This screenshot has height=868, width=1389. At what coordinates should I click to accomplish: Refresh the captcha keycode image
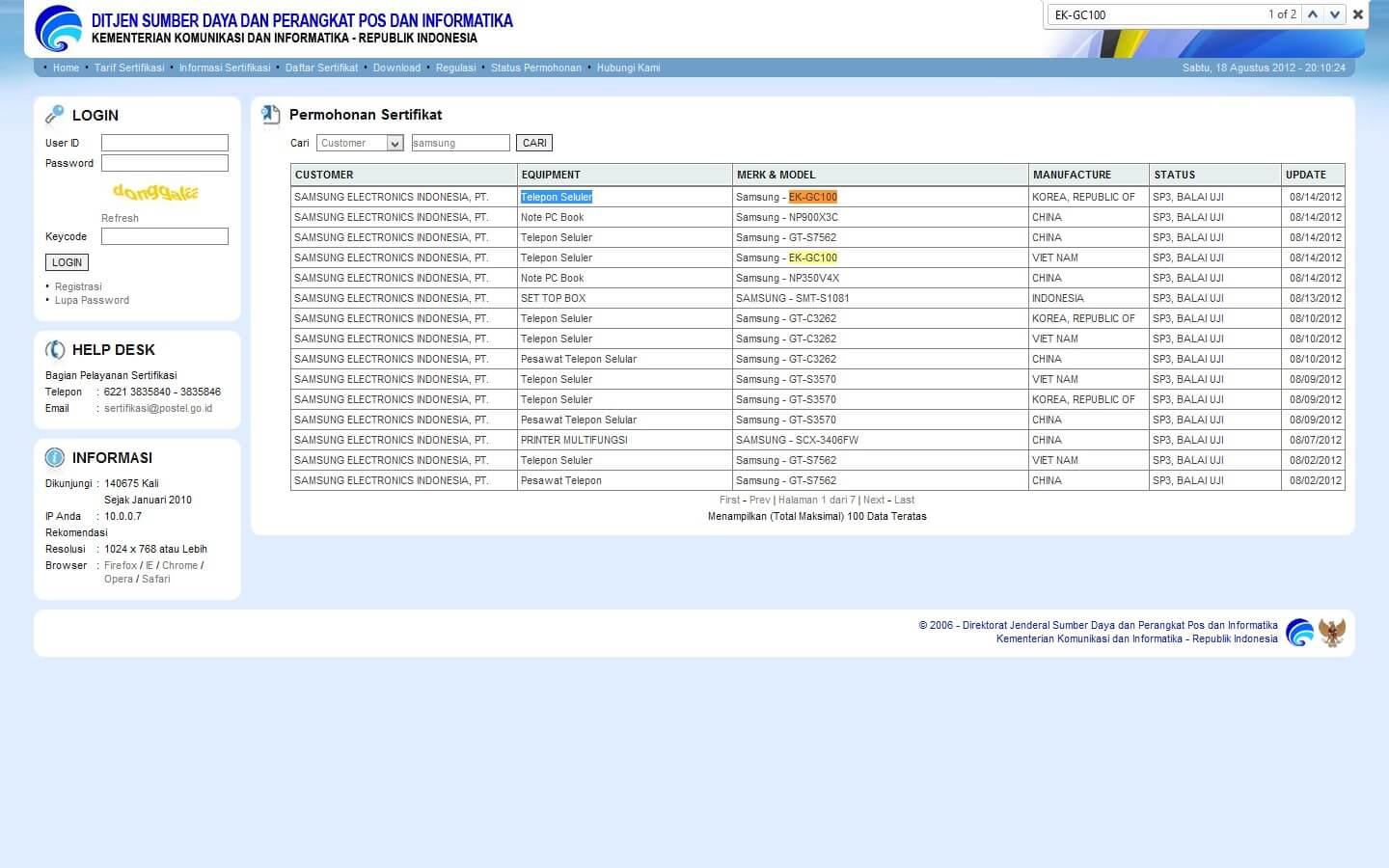coord(120,218)
